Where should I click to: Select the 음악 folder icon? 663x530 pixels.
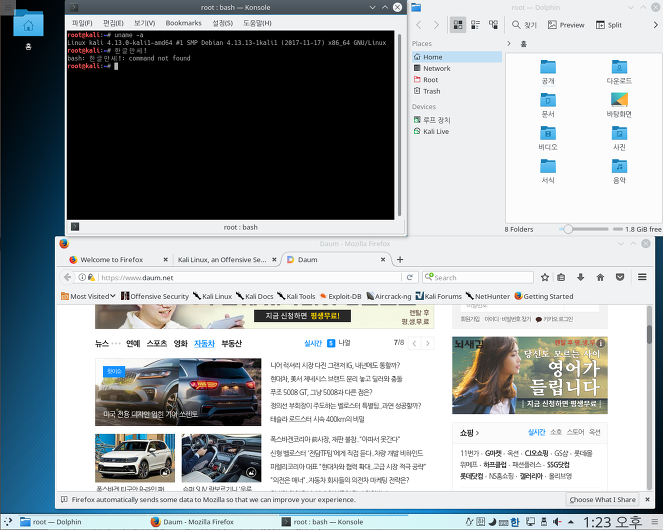point(619,166)
